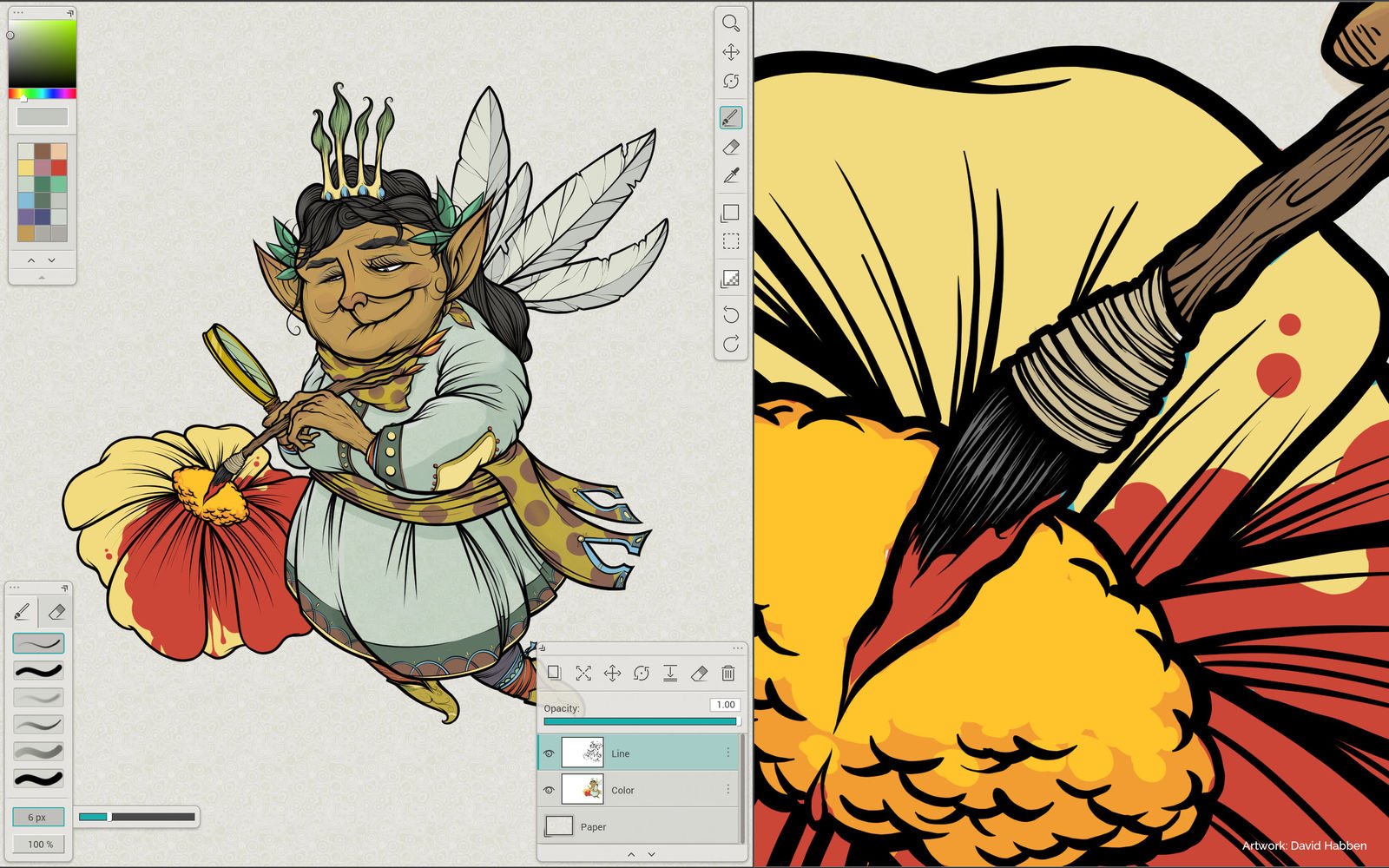The image size is (1389, 868).
Task: Switch to eraser presets tab
Action: tap(56, 612)
